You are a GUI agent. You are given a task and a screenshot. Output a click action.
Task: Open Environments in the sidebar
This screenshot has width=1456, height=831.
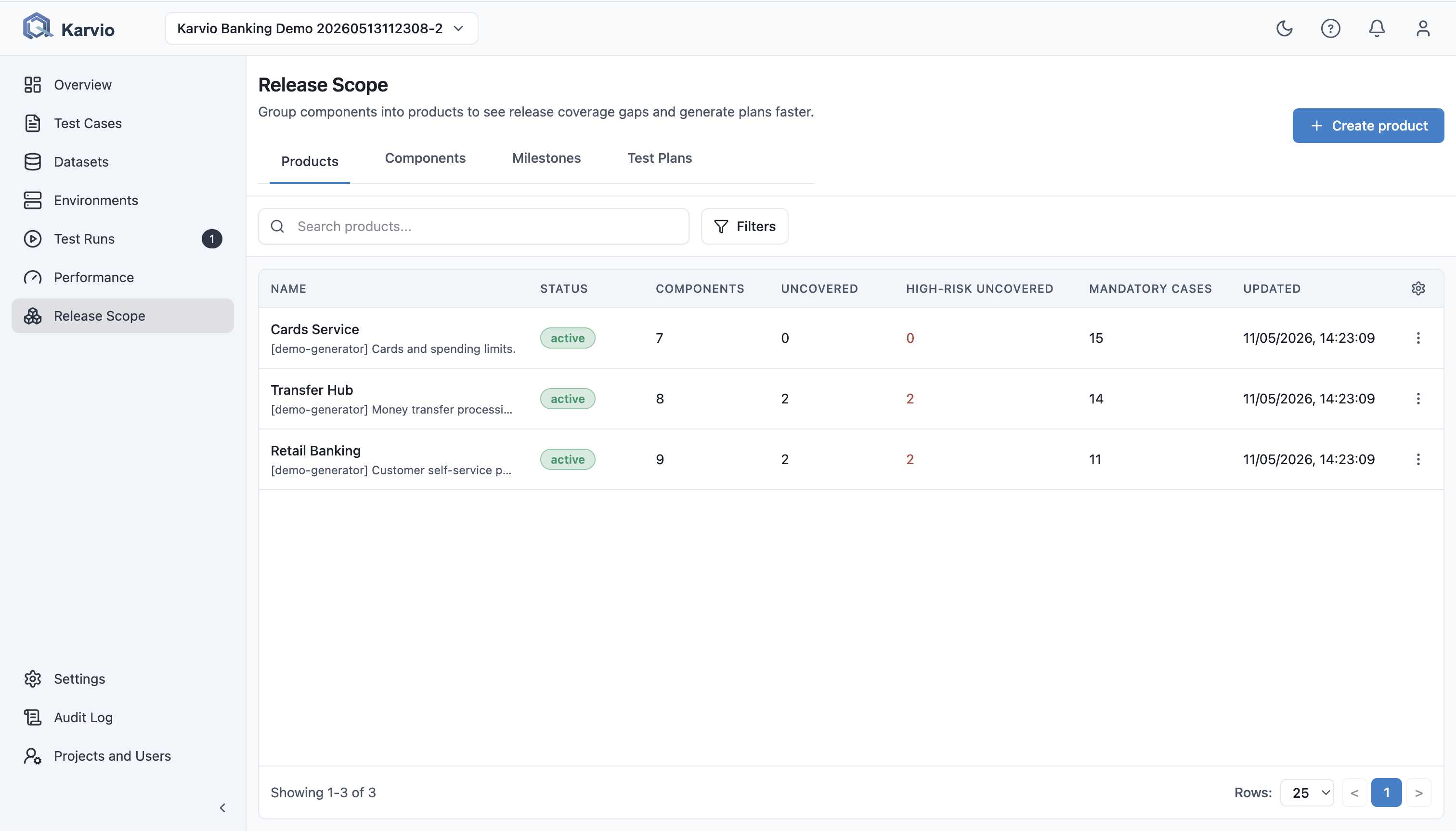(x=123, y=200)
